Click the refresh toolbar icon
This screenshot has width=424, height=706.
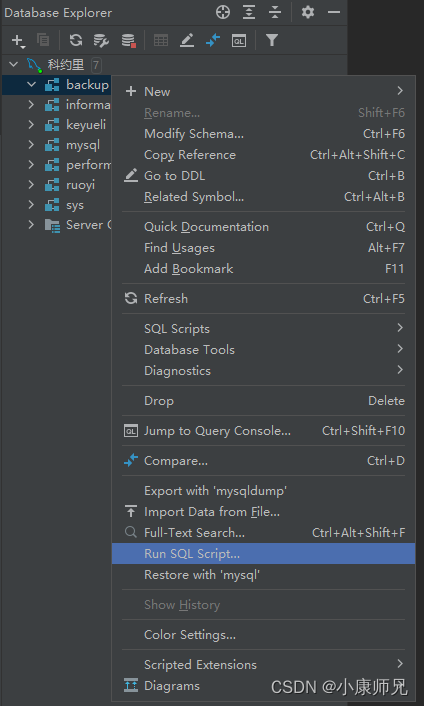pyautogui.click(x=76, y=41)
